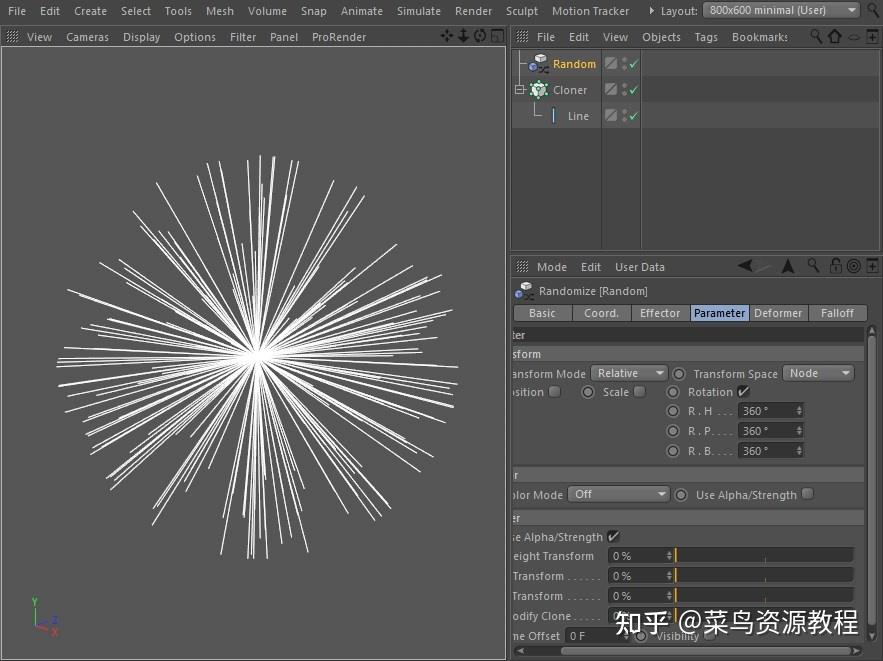Open the Motion Tracker menu
This screenshot has width=883, height=661.
(590, 11)
